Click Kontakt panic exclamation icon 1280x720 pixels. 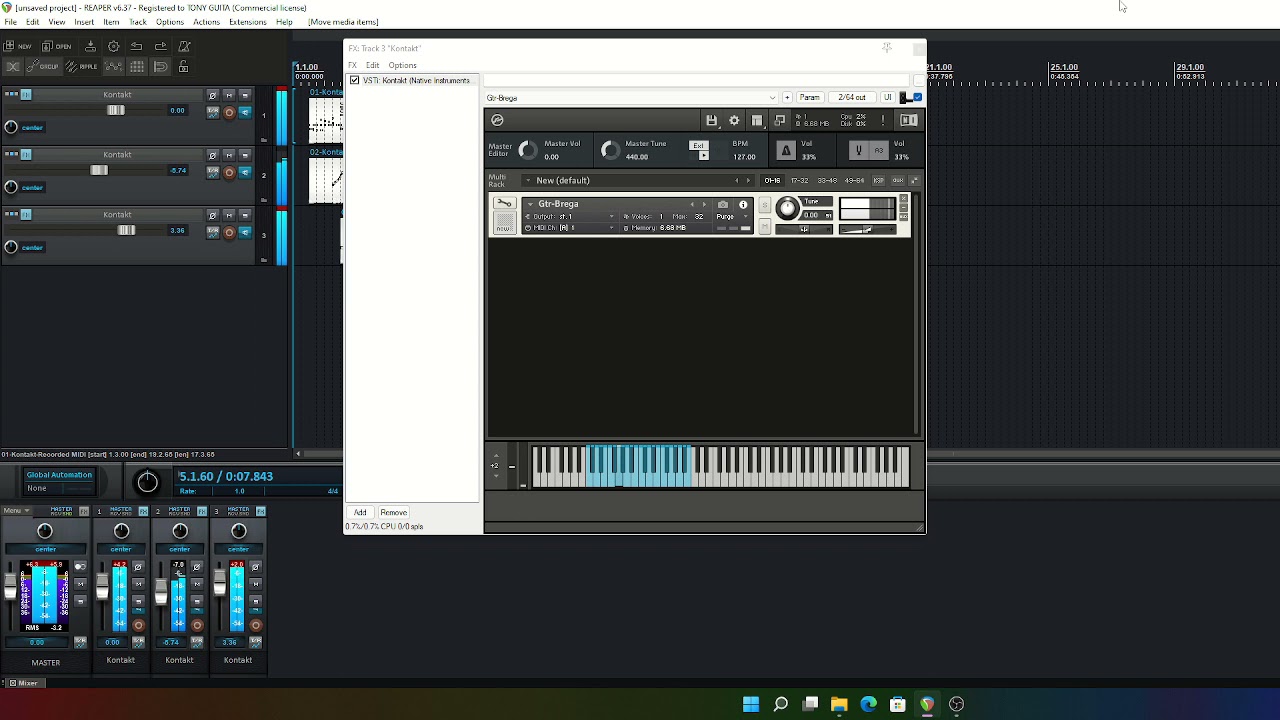click(x=882, y=120)
